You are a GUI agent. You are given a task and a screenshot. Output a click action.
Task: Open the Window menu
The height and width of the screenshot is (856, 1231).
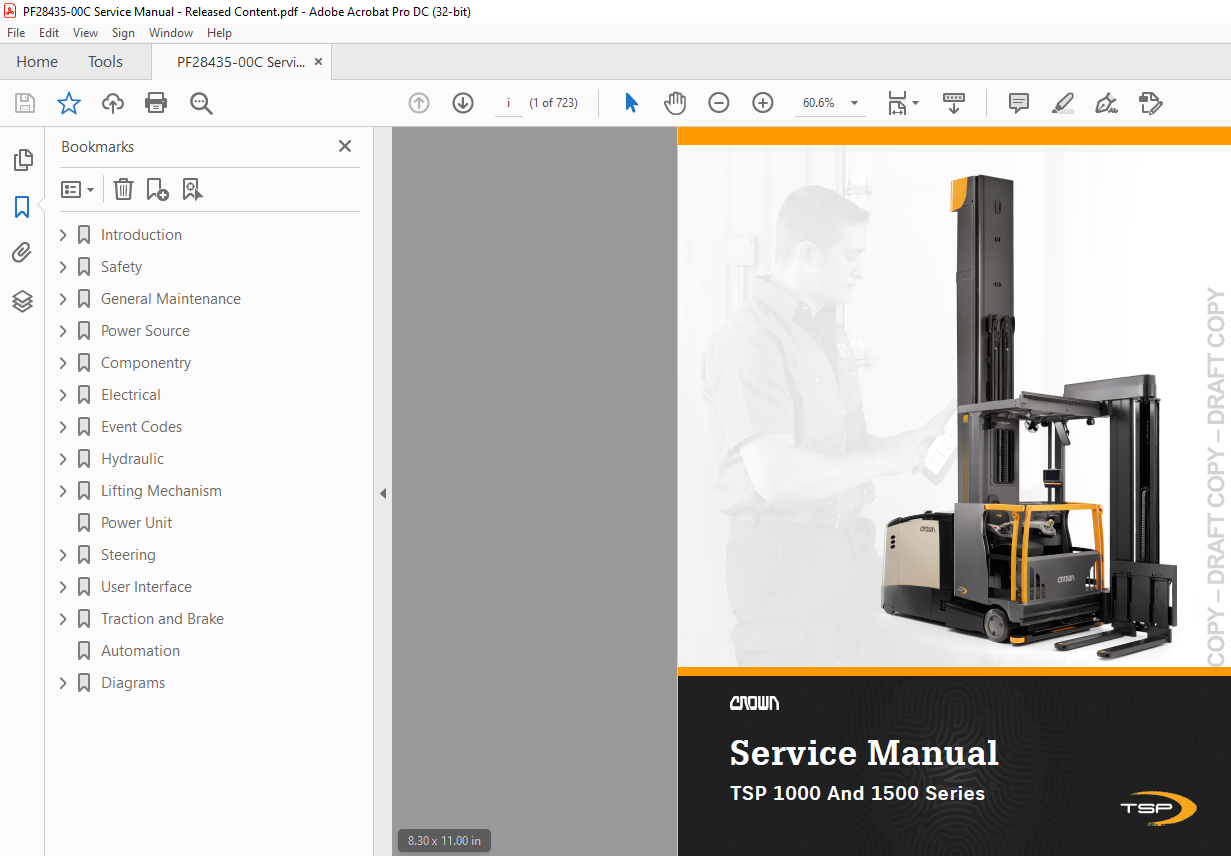click(x=171, y=33)
